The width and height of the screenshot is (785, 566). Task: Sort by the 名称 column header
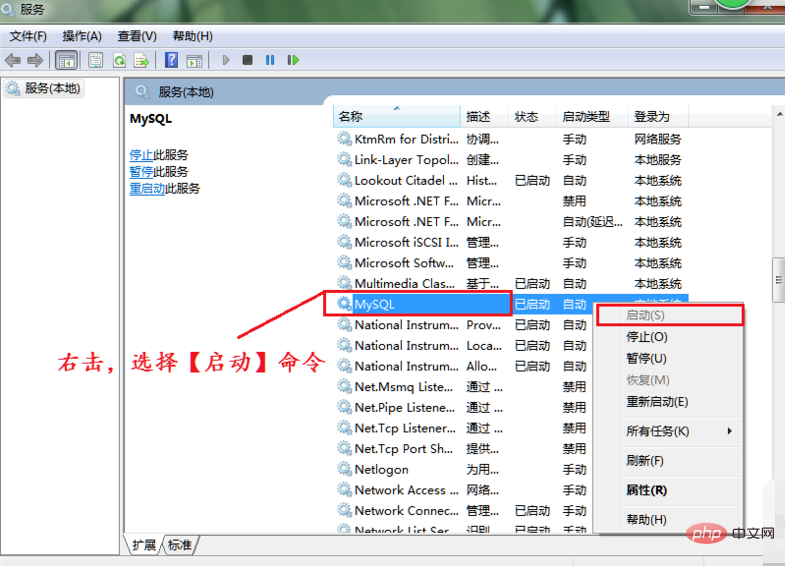coord(397,117)
